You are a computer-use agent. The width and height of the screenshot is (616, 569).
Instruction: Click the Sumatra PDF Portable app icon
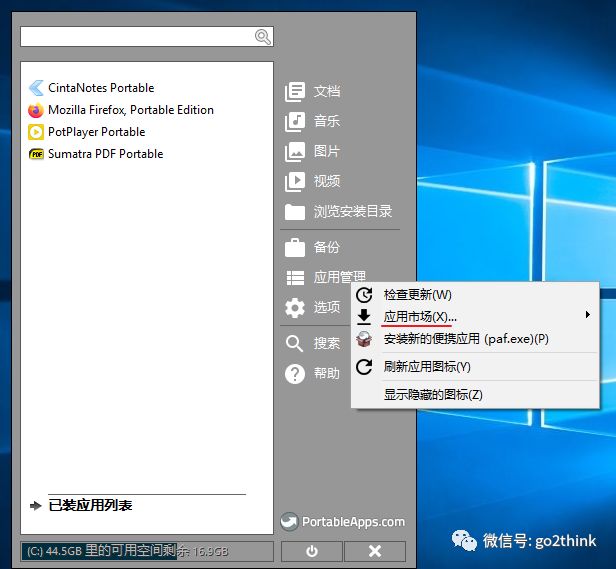36,154
